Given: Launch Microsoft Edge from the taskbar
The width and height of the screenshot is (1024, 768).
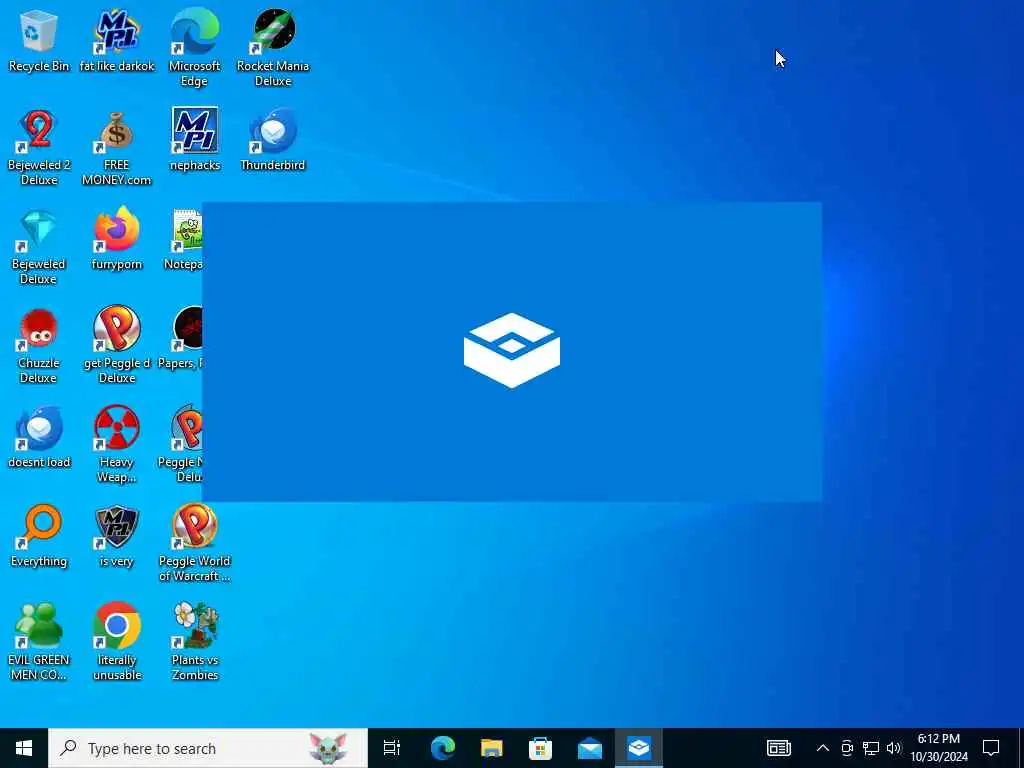Looking at the screenshot, I should [x=443, y=748].
